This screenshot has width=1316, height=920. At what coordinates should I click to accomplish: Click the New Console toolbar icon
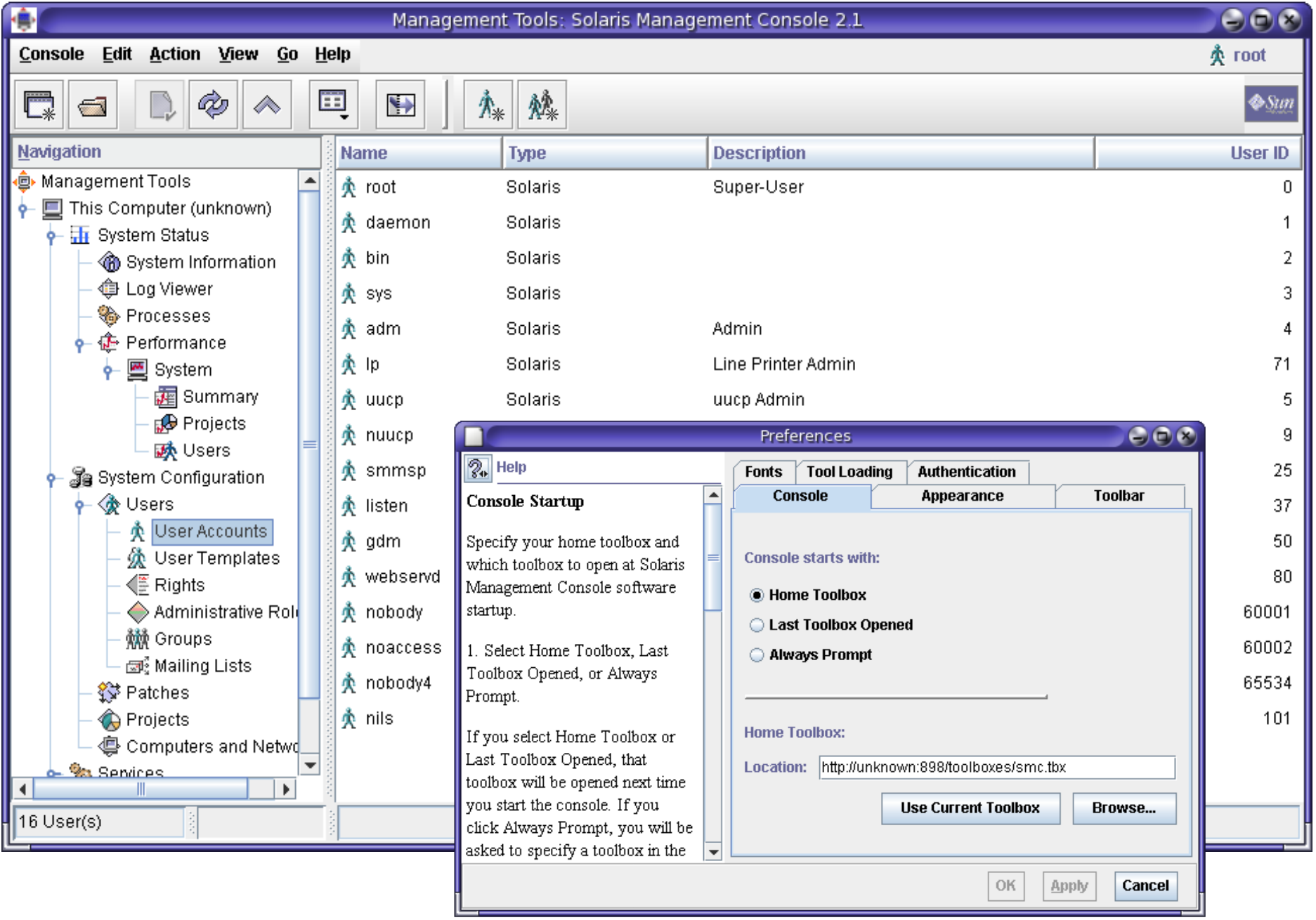[39, 105]
